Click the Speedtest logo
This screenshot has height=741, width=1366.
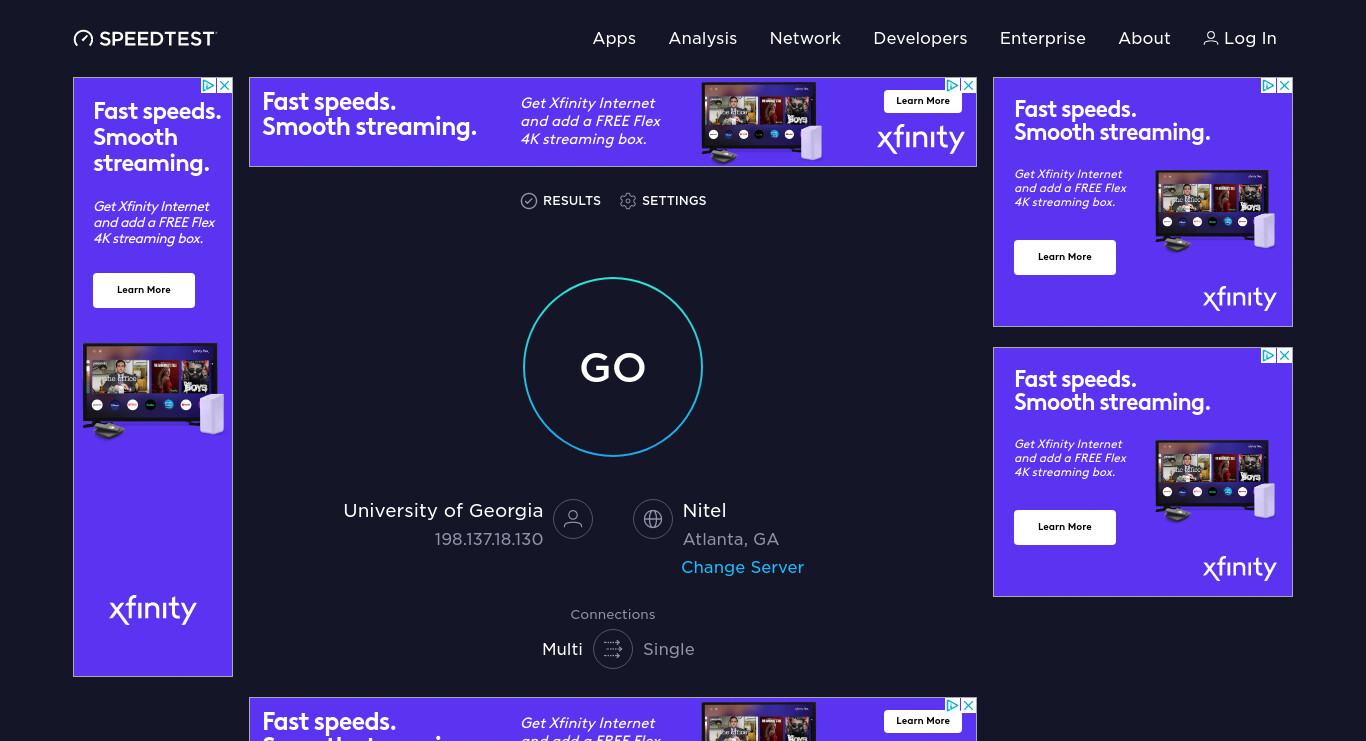145,38
